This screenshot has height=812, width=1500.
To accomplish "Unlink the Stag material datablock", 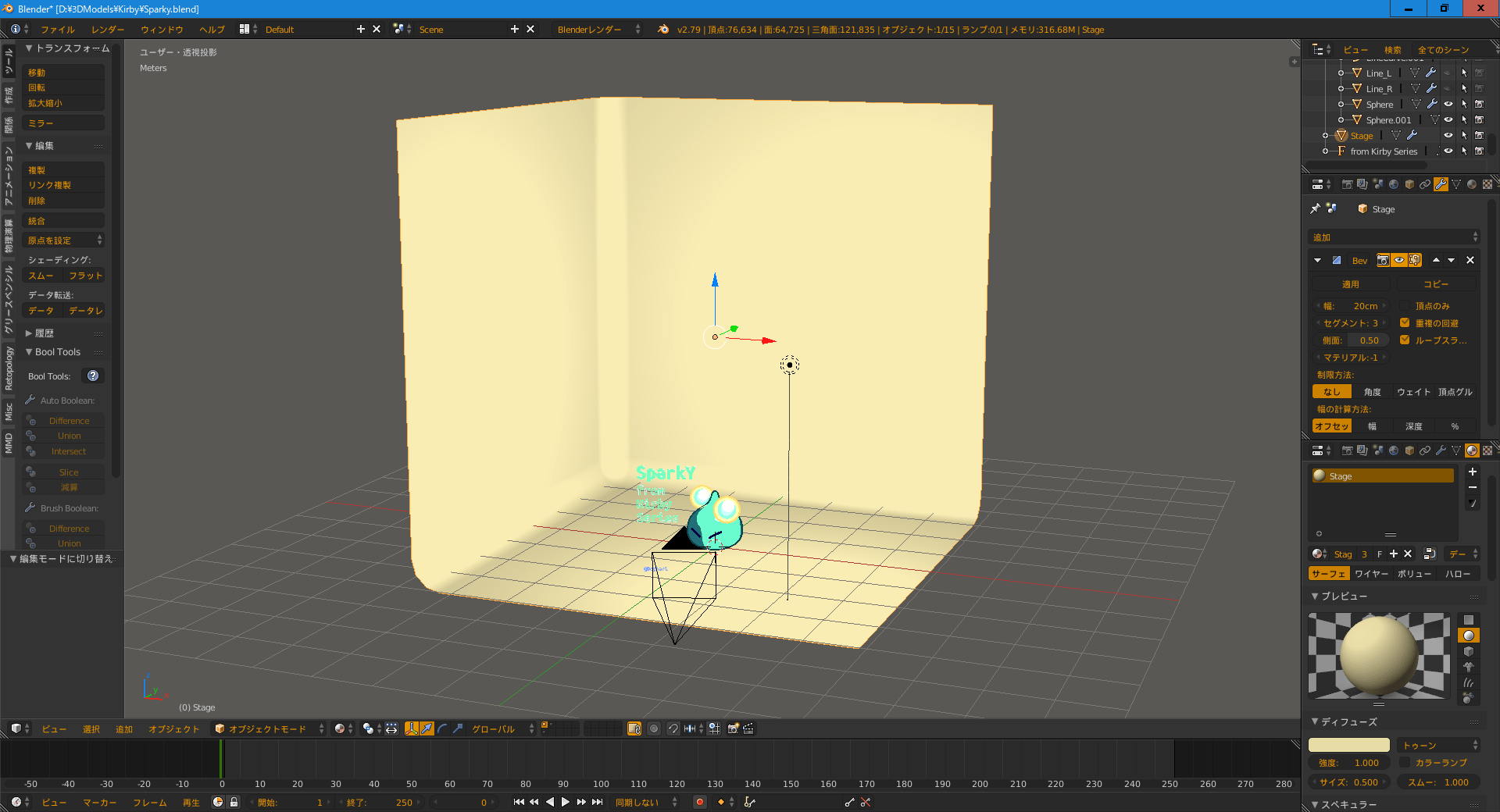I will 1408,554.
